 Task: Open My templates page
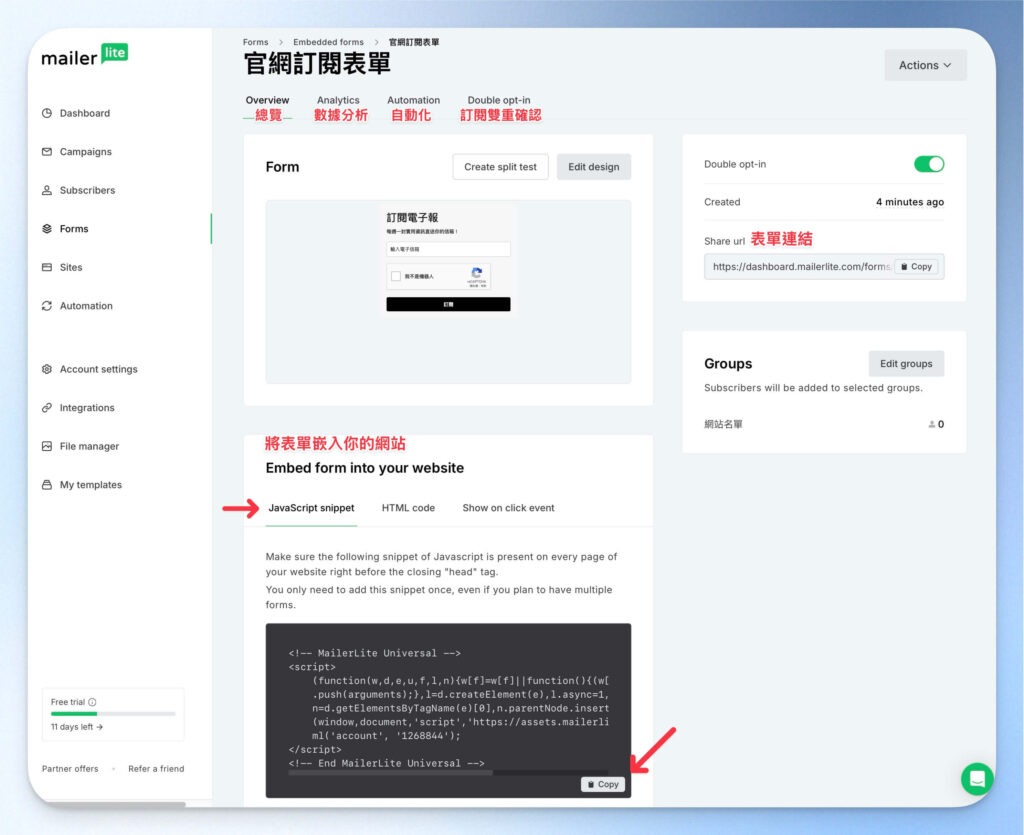(91, 484)
